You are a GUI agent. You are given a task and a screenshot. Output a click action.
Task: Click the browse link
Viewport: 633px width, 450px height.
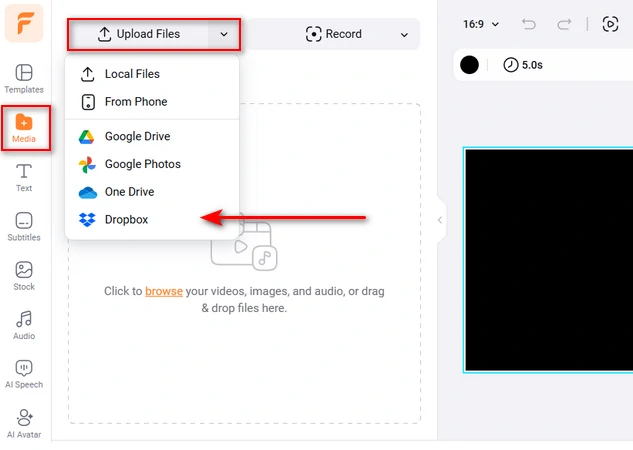click(x=164, y=291)
